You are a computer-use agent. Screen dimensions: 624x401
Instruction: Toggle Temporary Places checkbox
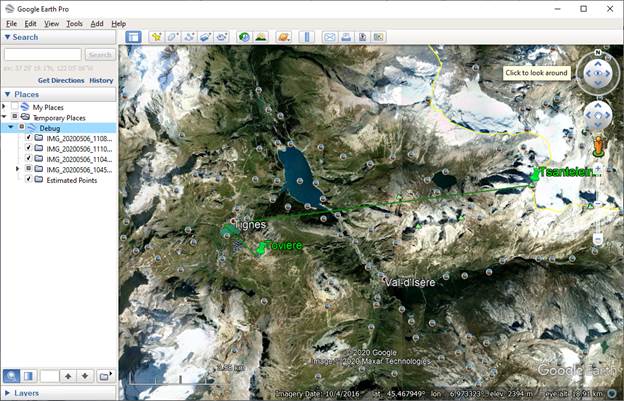[x=15, y=117]
